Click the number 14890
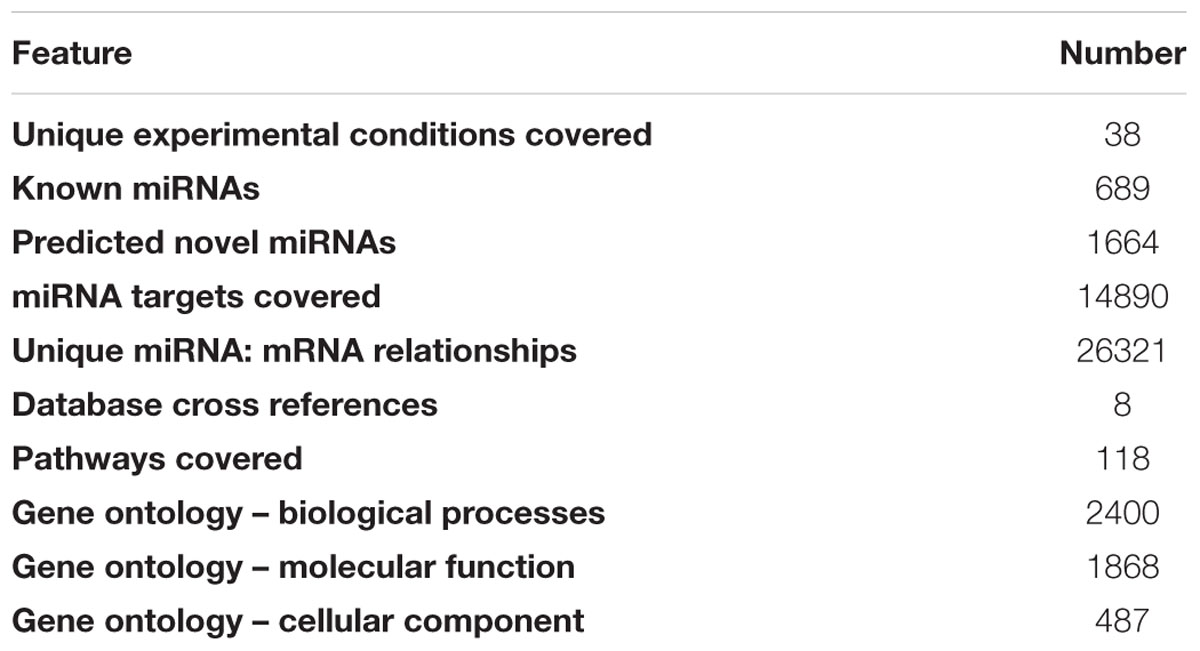This screenshot has width=1200, height=651. click(1122, 296)
